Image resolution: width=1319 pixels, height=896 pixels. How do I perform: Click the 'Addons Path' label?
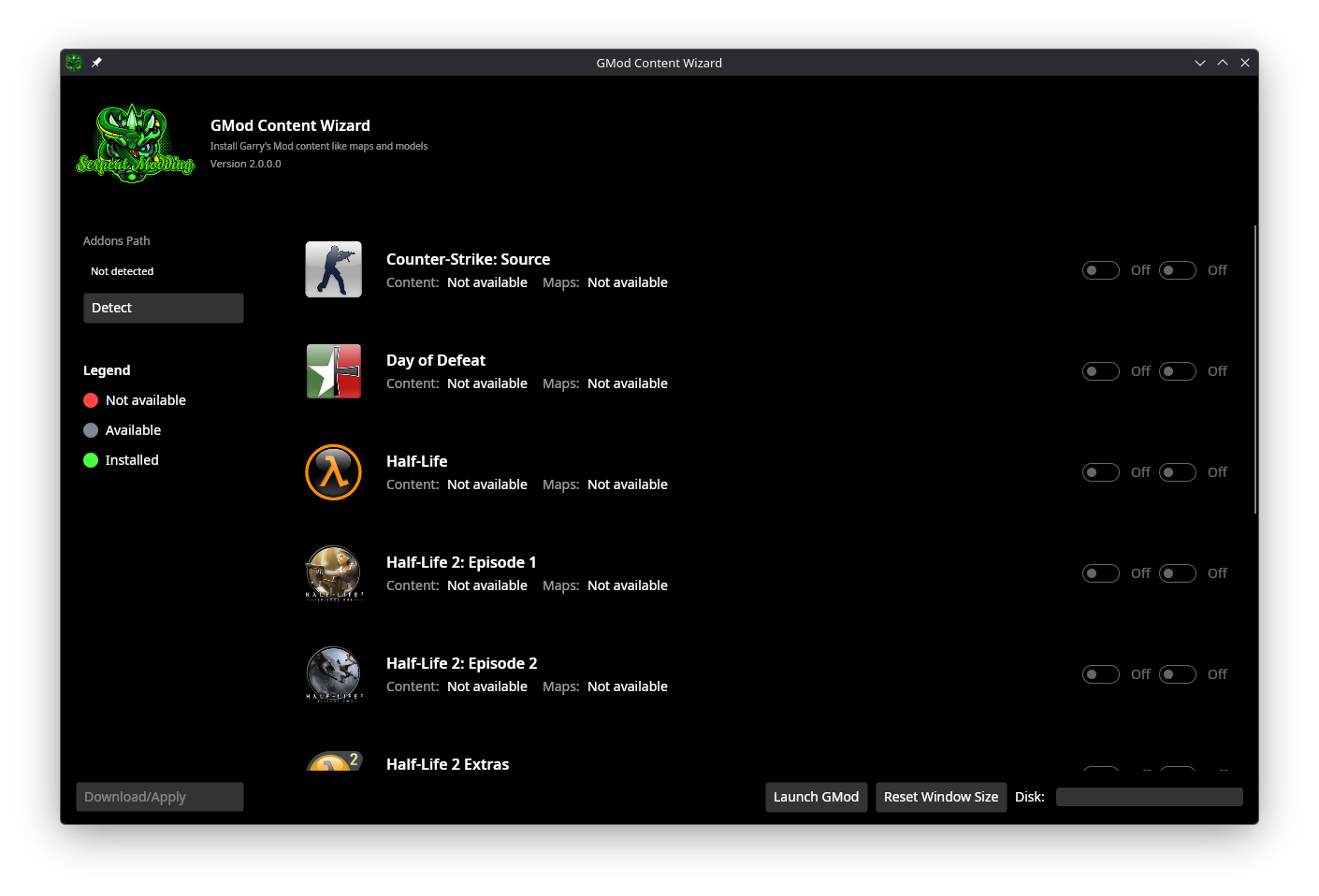(x=117, y=240)
